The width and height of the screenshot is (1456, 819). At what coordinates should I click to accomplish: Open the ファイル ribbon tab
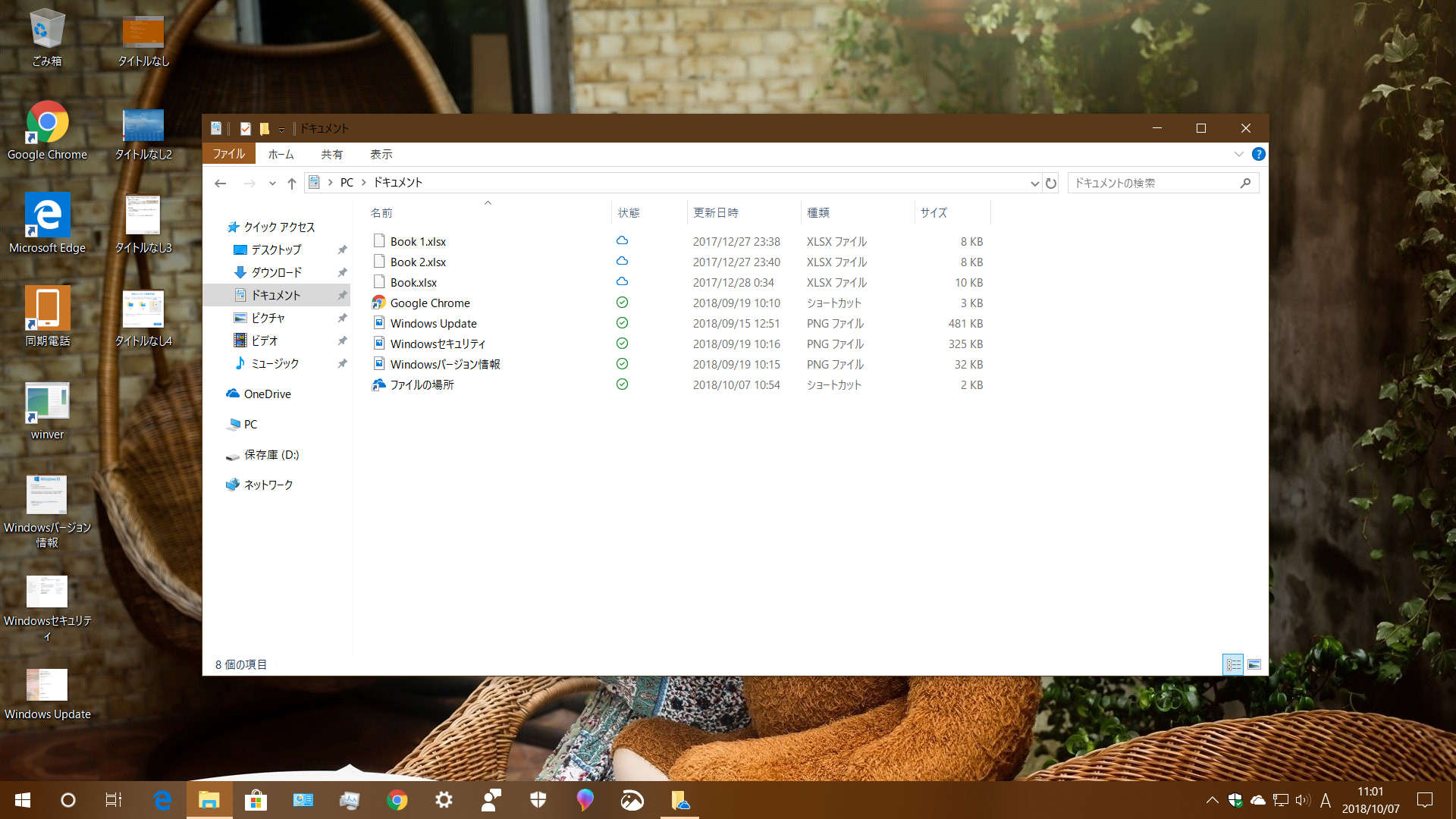[x=228, y=154]
